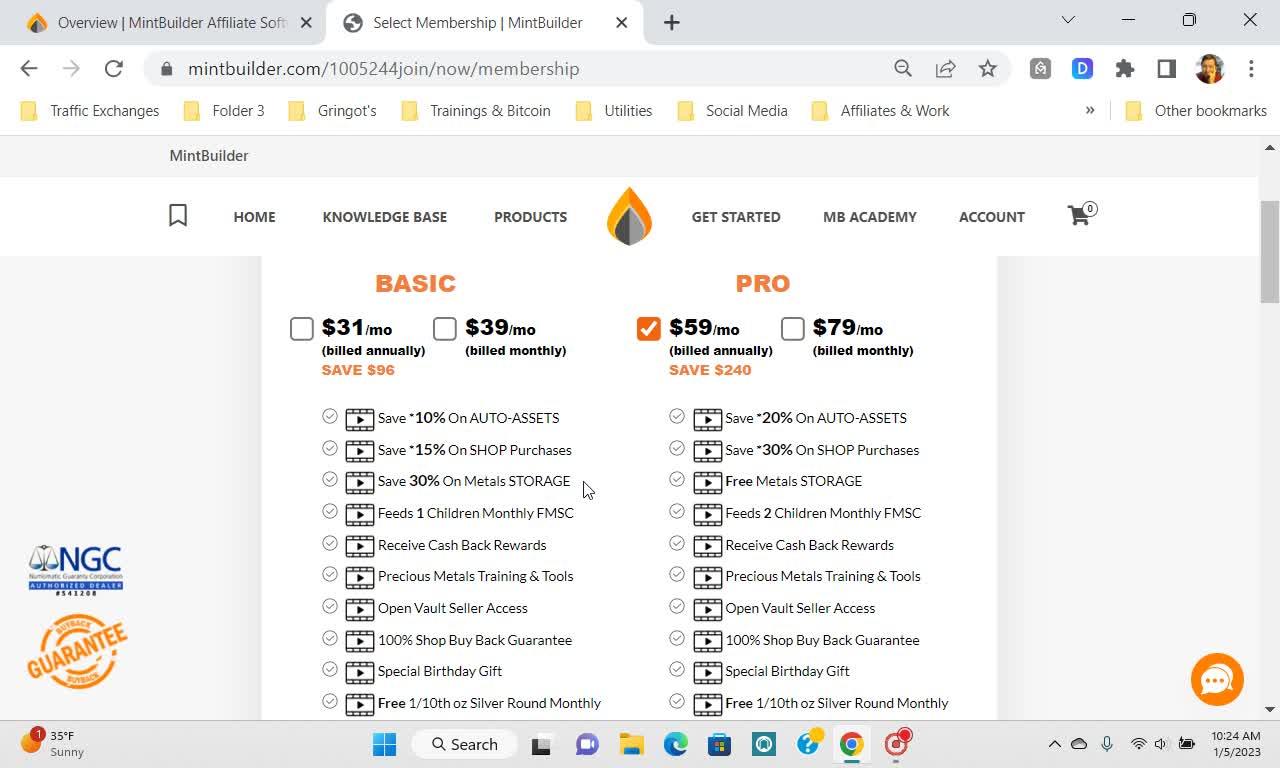The height and width of the screenshot is (768, 1280).
Task: Click the share page icon in address bar
Action: (x=945, y=68)
